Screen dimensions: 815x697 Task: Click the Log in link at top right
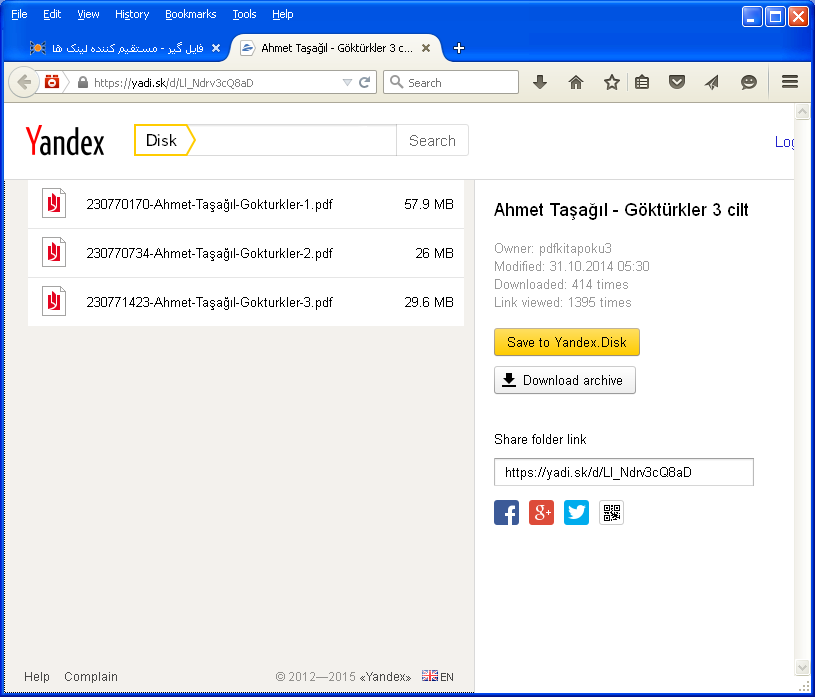pyautogui.click(x=784, y=141)
